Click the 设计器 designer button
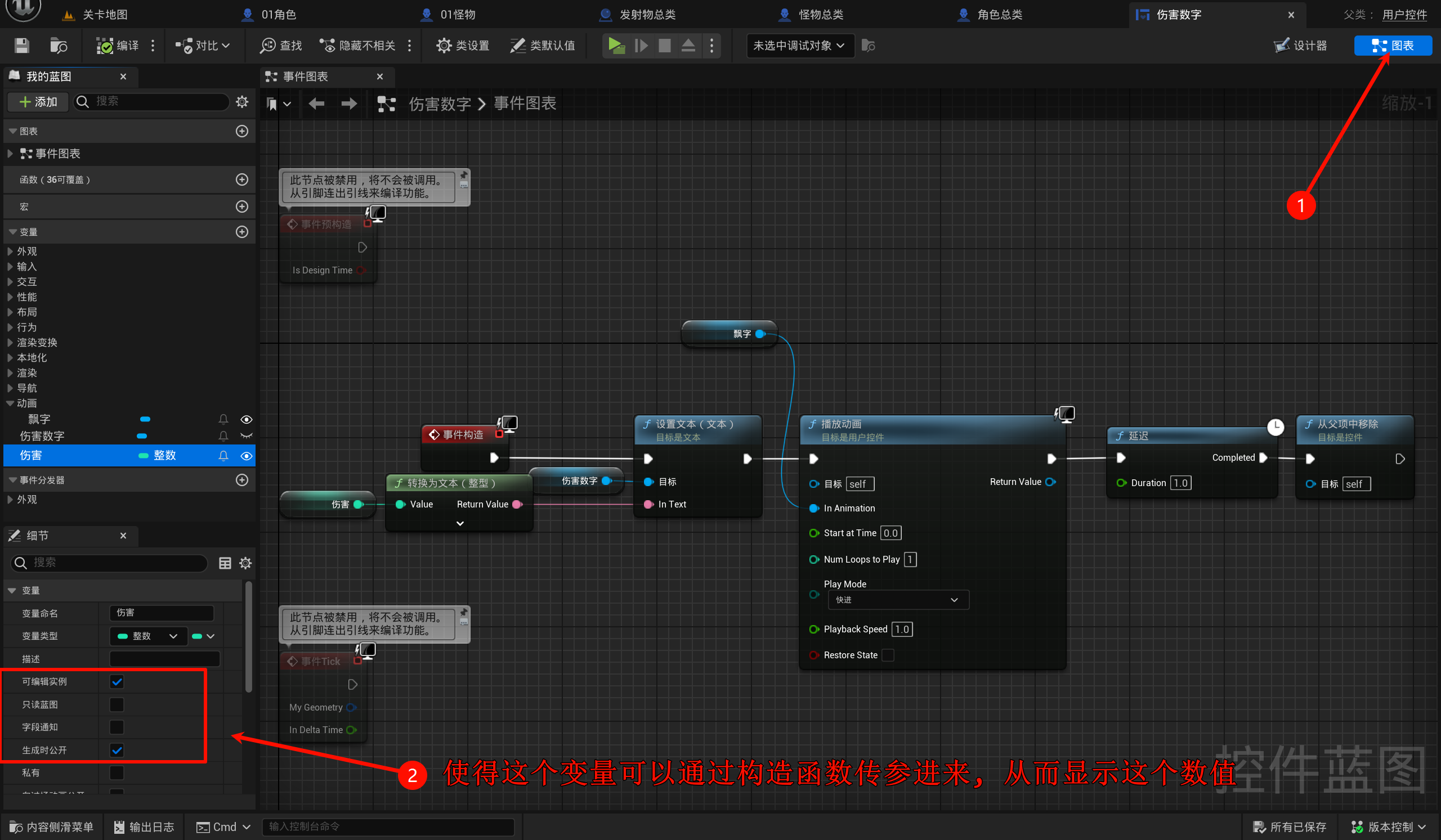Viewport: 1441px width, 840px height. click(x=1301, y=46)
